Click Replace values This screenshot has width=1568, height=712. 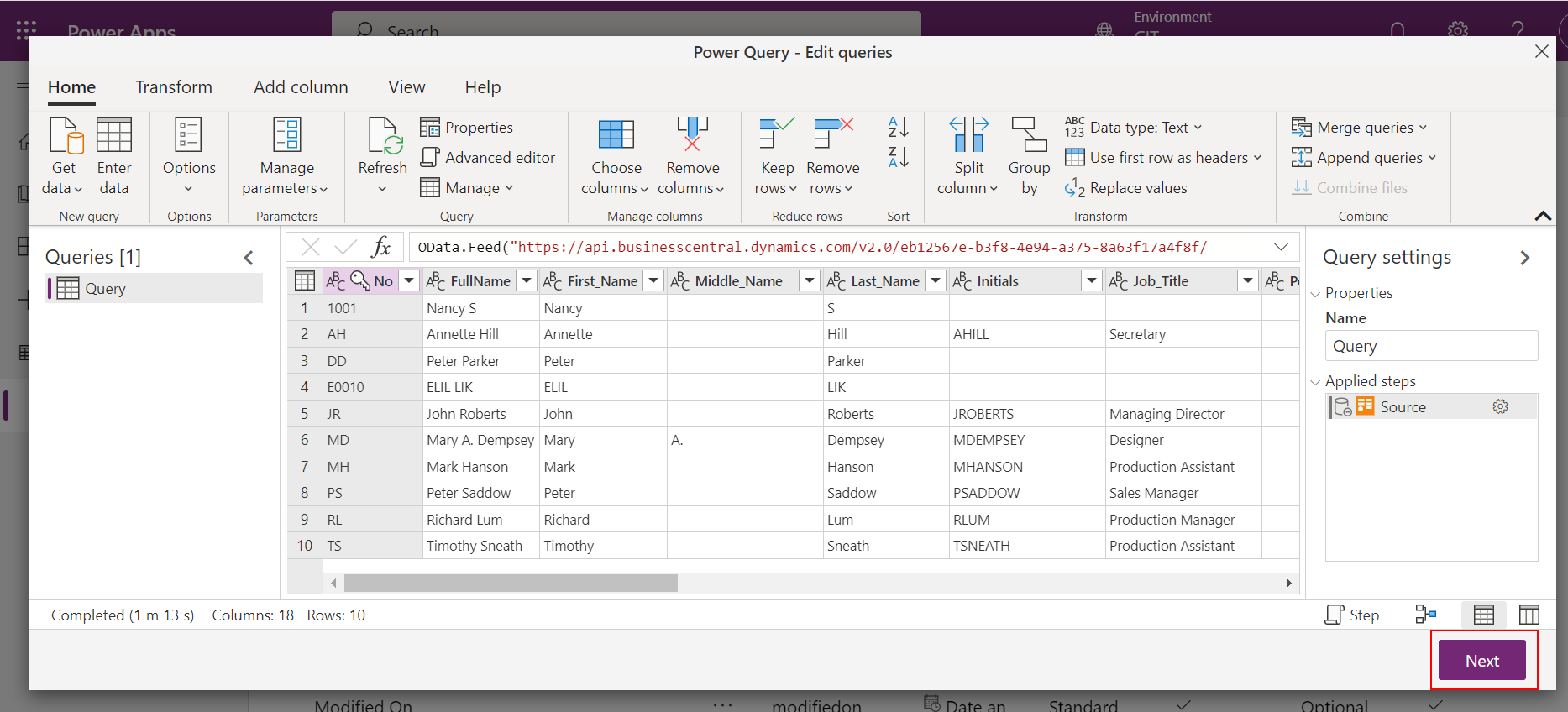(x=1126, y=188)
